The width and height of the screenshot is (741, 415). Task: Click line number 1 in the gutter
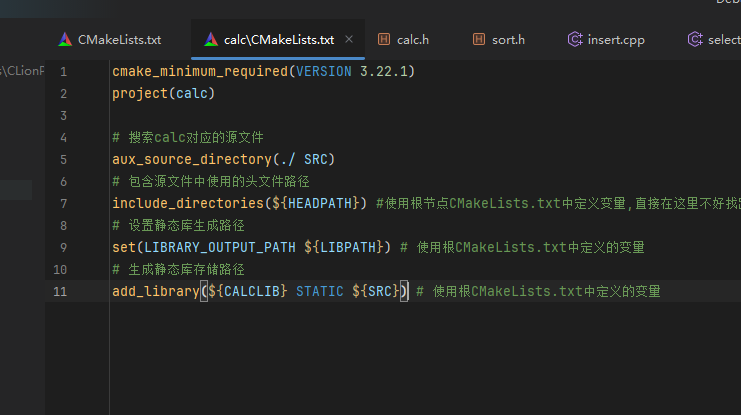[63, 72]
